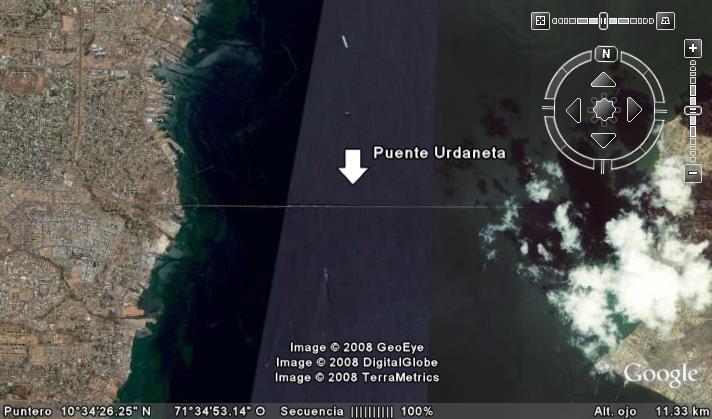The image size is (712, 419).
Task: Click the tilt slider handle
Action: (x=603, y=20)
